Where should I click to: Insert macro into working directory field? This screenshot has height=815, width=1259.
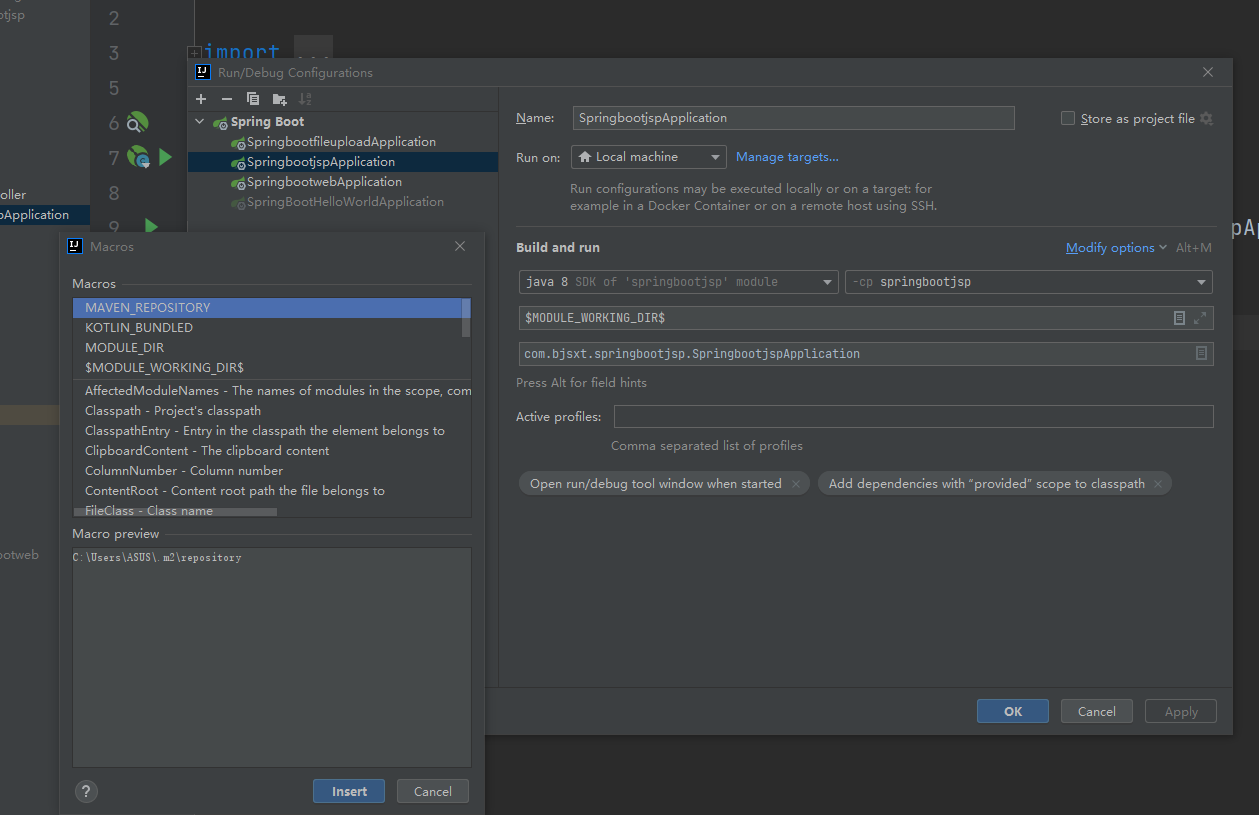click(1179, 318)
